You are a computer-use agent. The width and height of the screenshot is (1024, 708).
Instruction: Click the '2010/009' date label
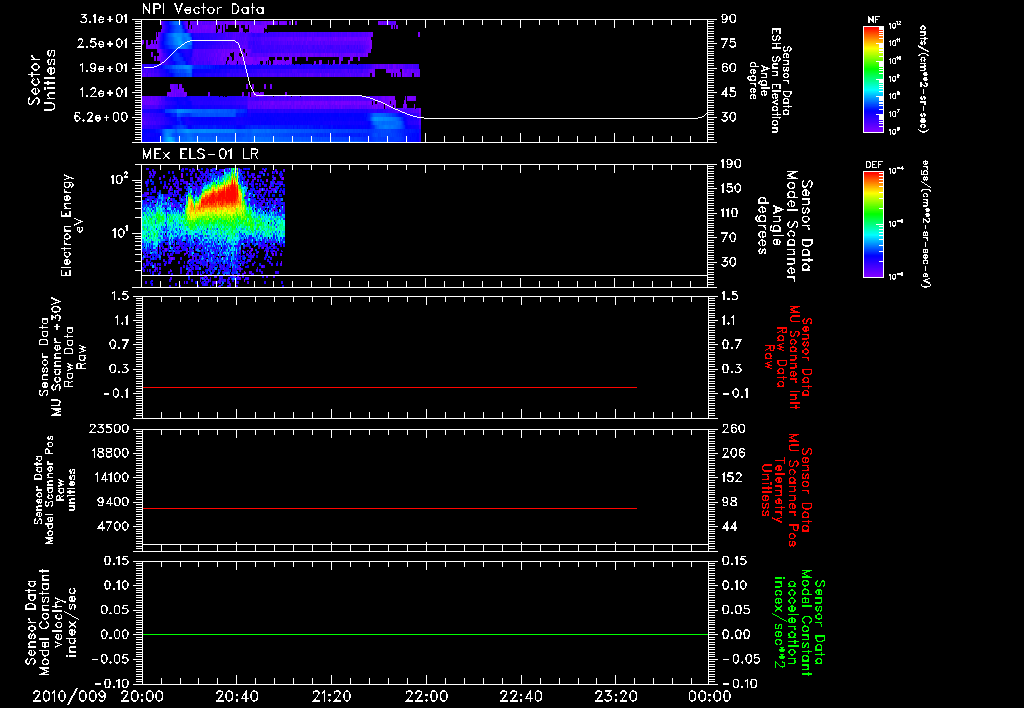click(69, 696)
